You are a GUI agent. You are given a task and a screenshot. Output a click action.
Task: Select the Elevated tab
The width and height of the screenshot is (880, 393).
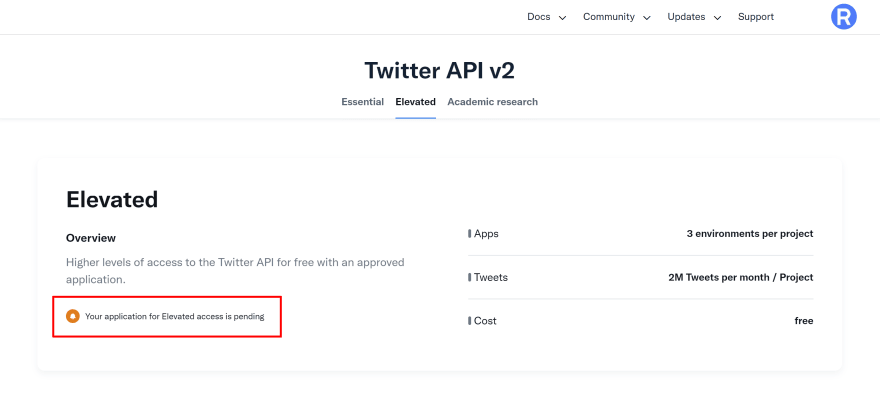(x=415, y=102)
